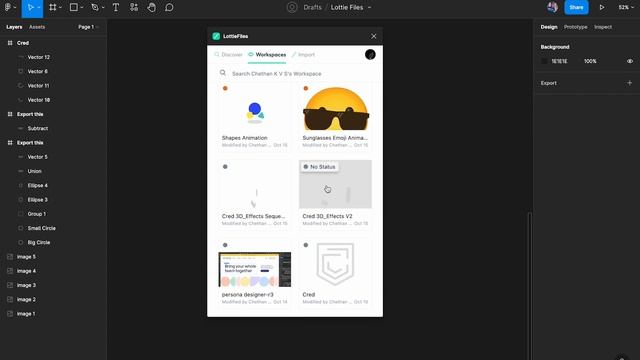Click the Background color swatch
The width and height of the screenshot is (640, 360).
[x=544, y=61]
